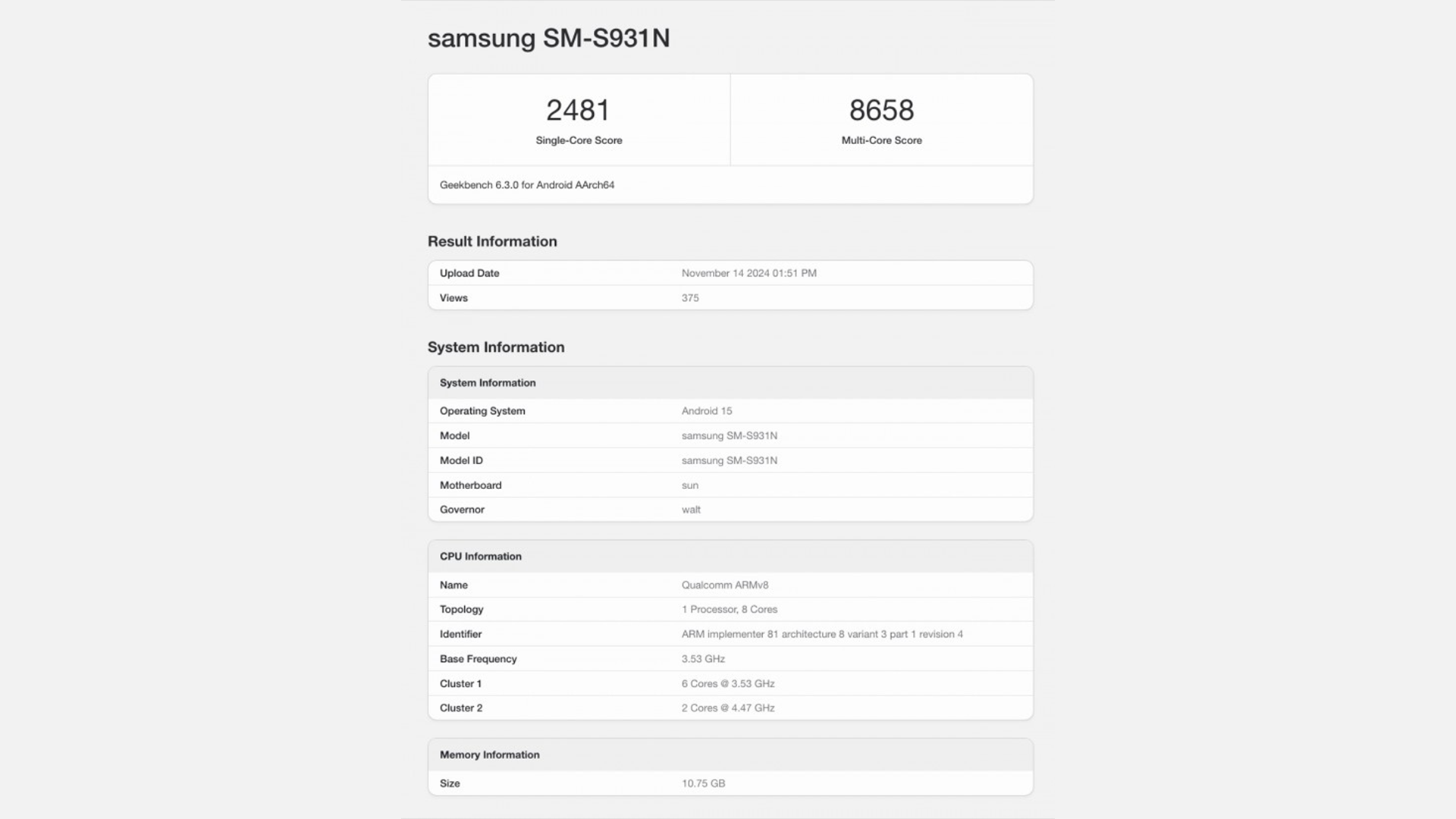Click the Views count 375

[x=690, y=298]
